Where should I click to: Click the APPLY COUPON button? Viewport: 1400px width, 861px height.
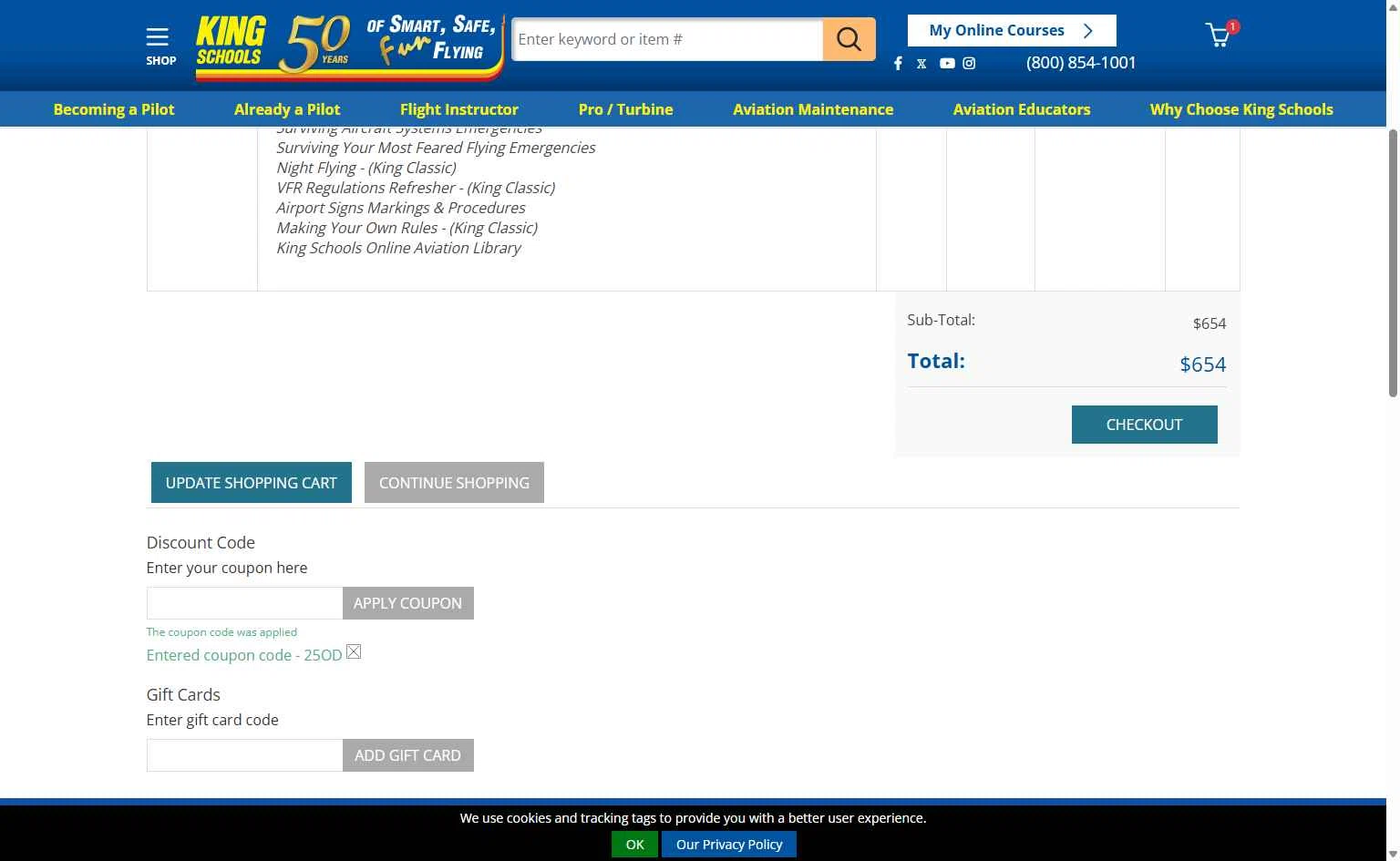pos(407,603)
